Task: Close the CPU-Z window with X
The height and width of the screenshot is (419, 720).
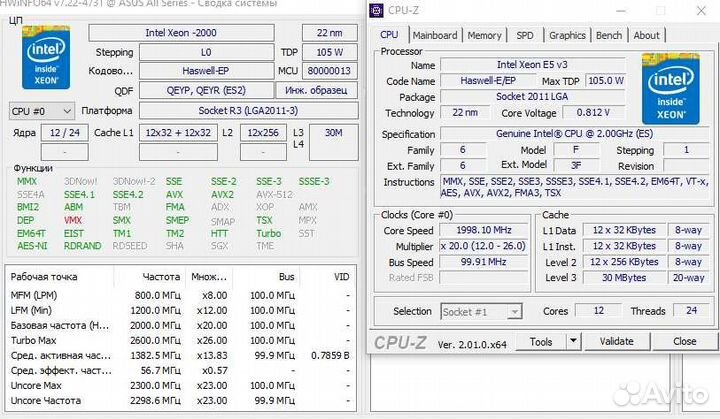Action: tap(701, 11)
